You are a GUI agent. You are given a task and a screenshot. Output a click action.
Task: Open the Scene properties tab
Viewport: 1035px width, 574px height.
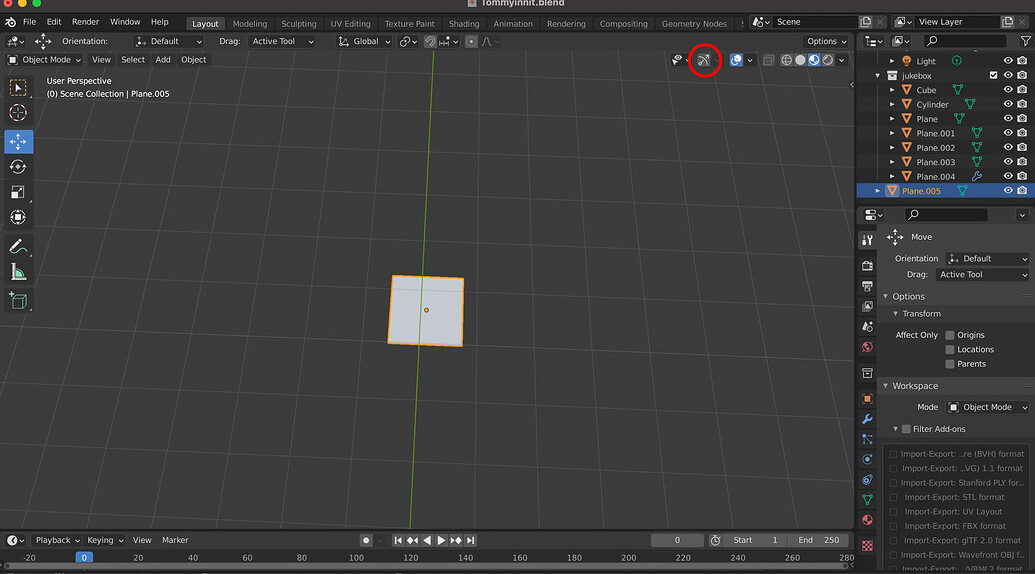coord(867,327)
